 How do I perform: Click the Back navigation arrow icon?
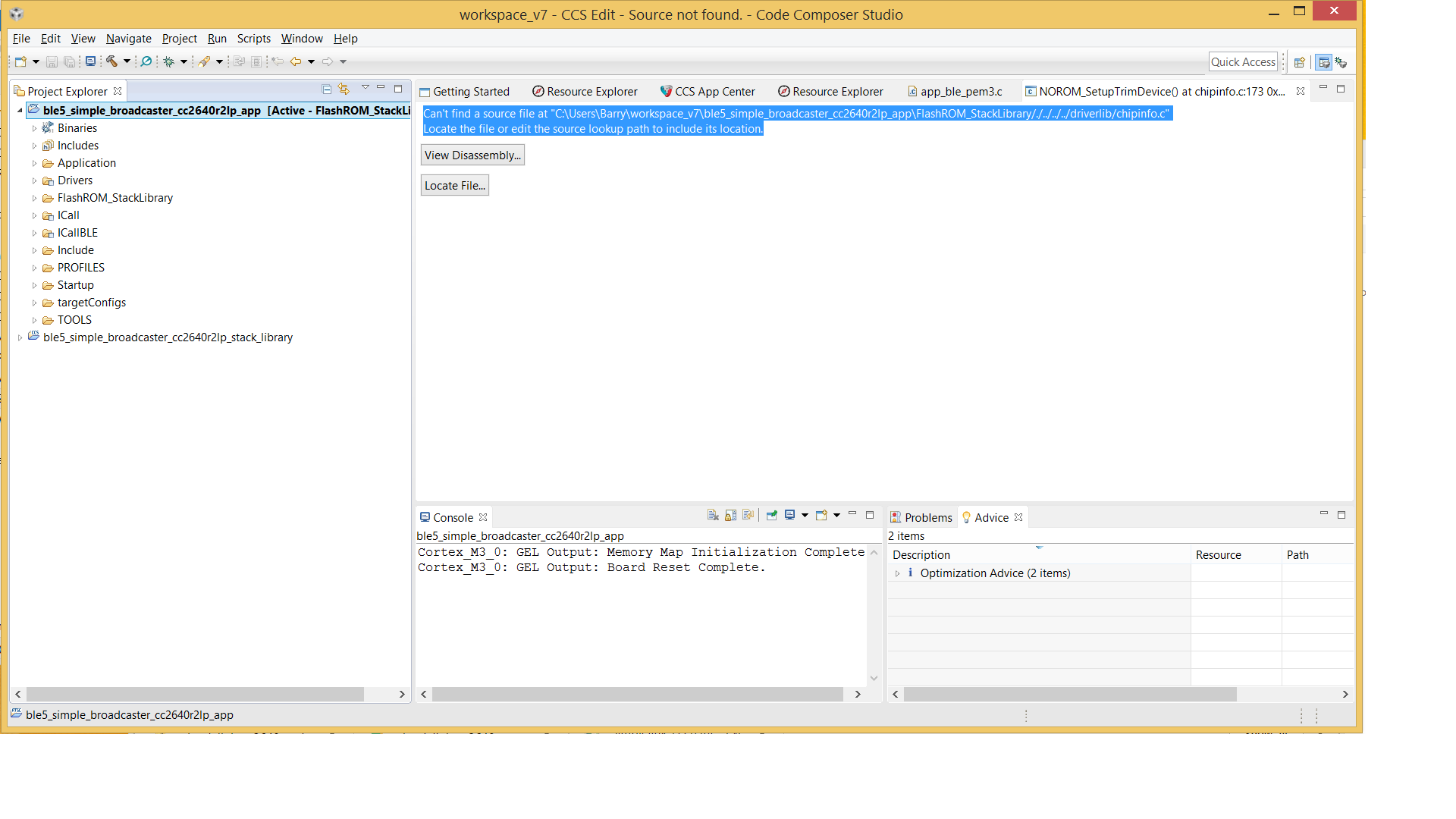click(296, 61)
